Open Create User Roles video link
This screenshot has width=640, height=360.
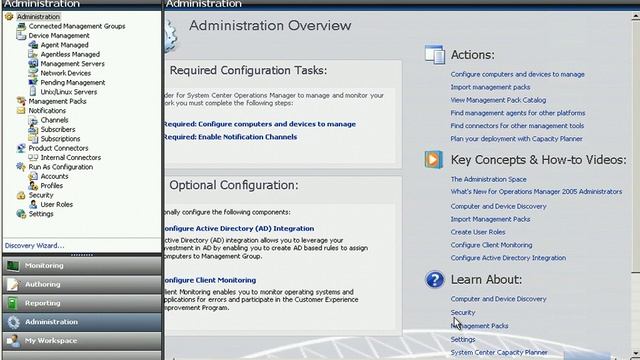click(478, 232)
